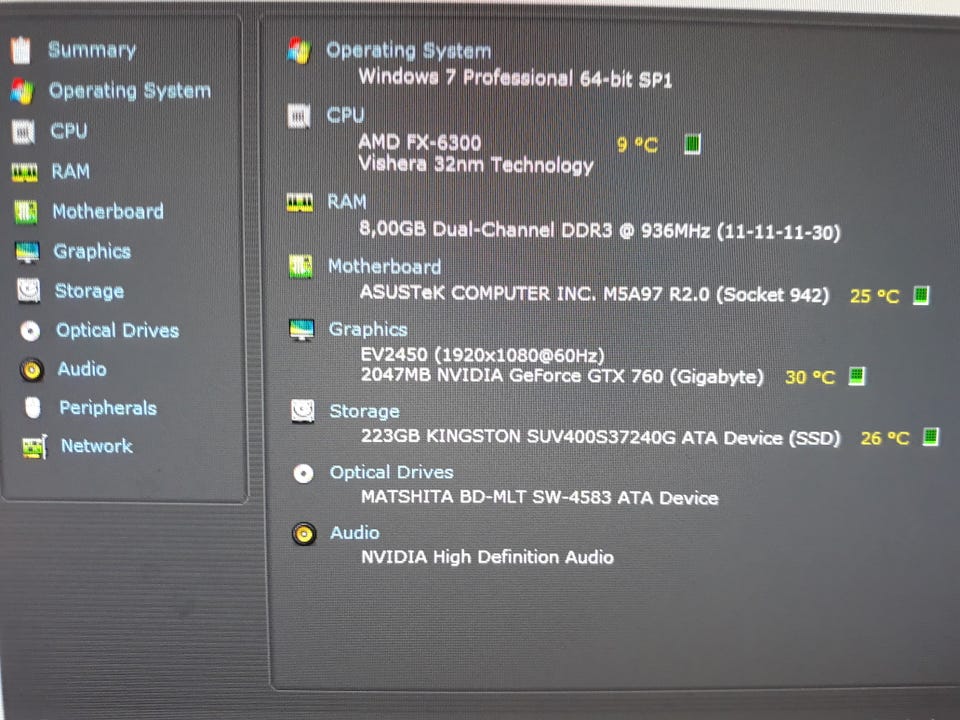Click 'NVIDIA GeForce GTX 760 (Gigabyte)' line
The width and height of the screenshot is (960, 720).
pyautogui.click(x=562, y=376)
